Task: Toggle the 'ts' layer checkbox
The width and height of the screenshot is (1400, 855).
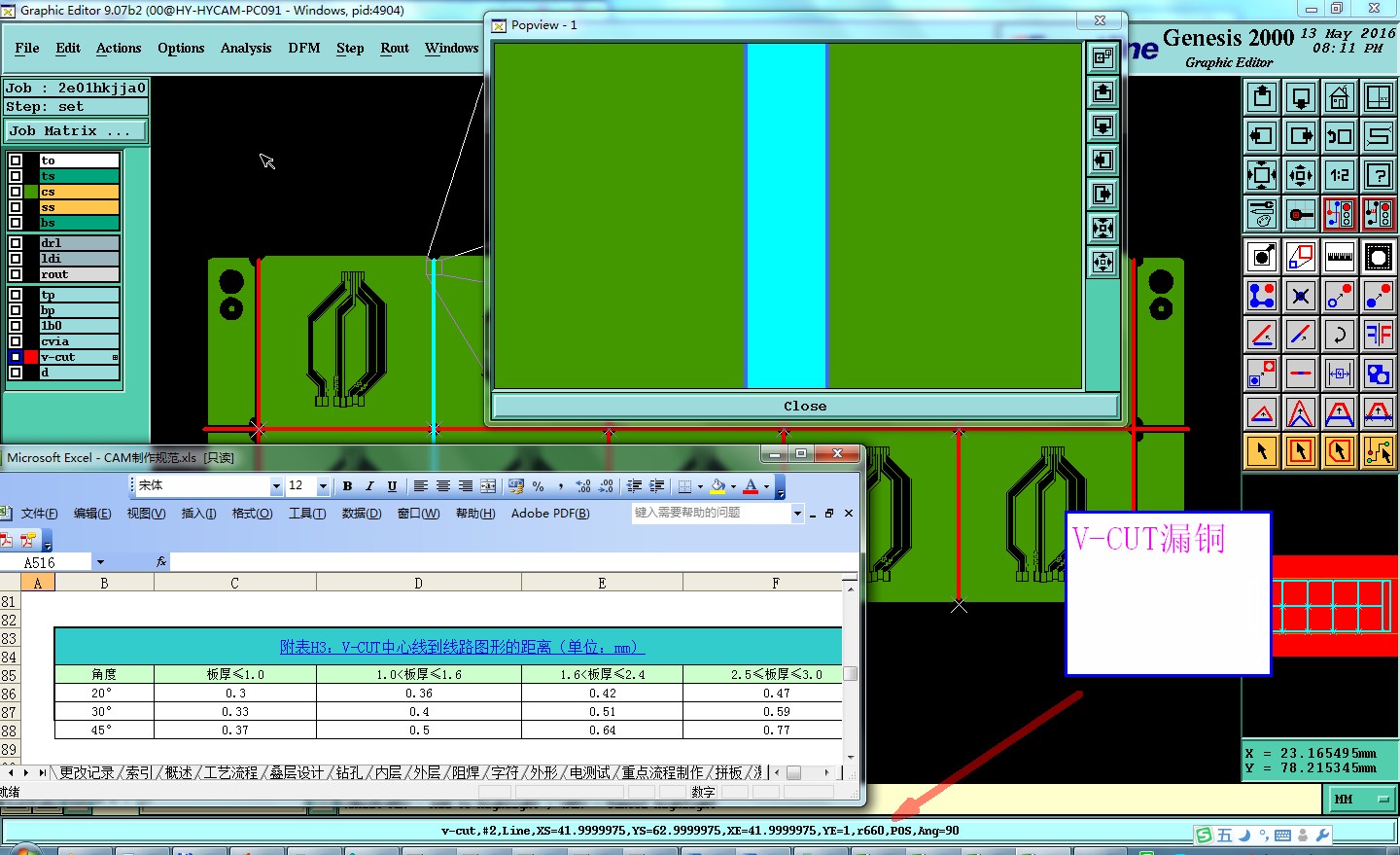Action: tap(16, 176)
